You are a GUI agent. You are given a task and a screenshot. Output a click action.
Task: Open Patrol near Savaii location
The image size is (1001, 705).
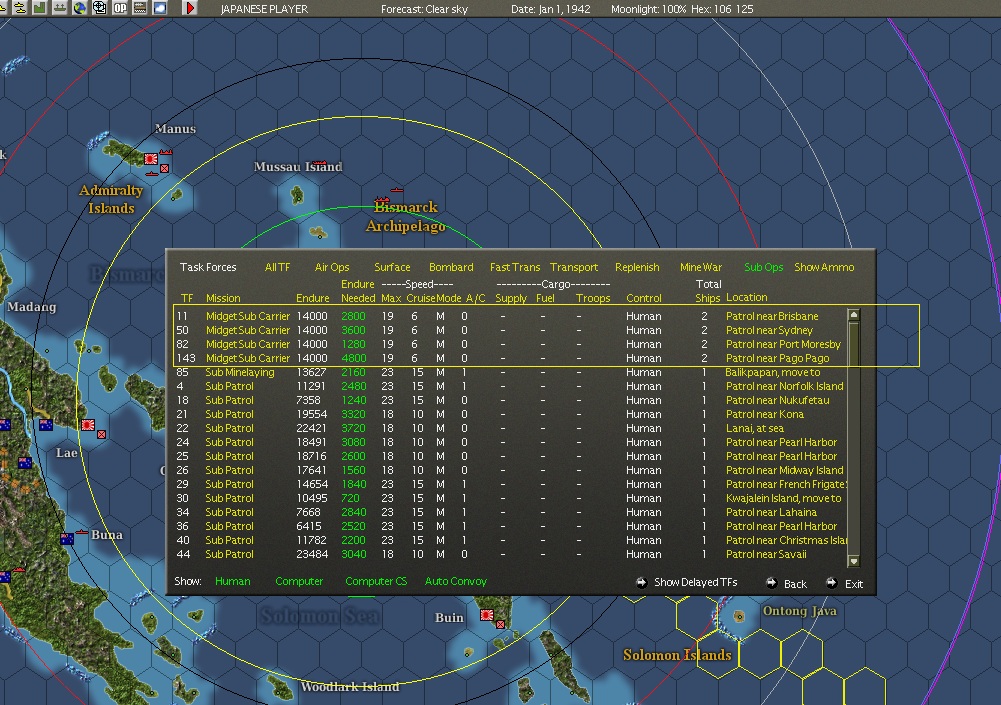tap(766, 554)
